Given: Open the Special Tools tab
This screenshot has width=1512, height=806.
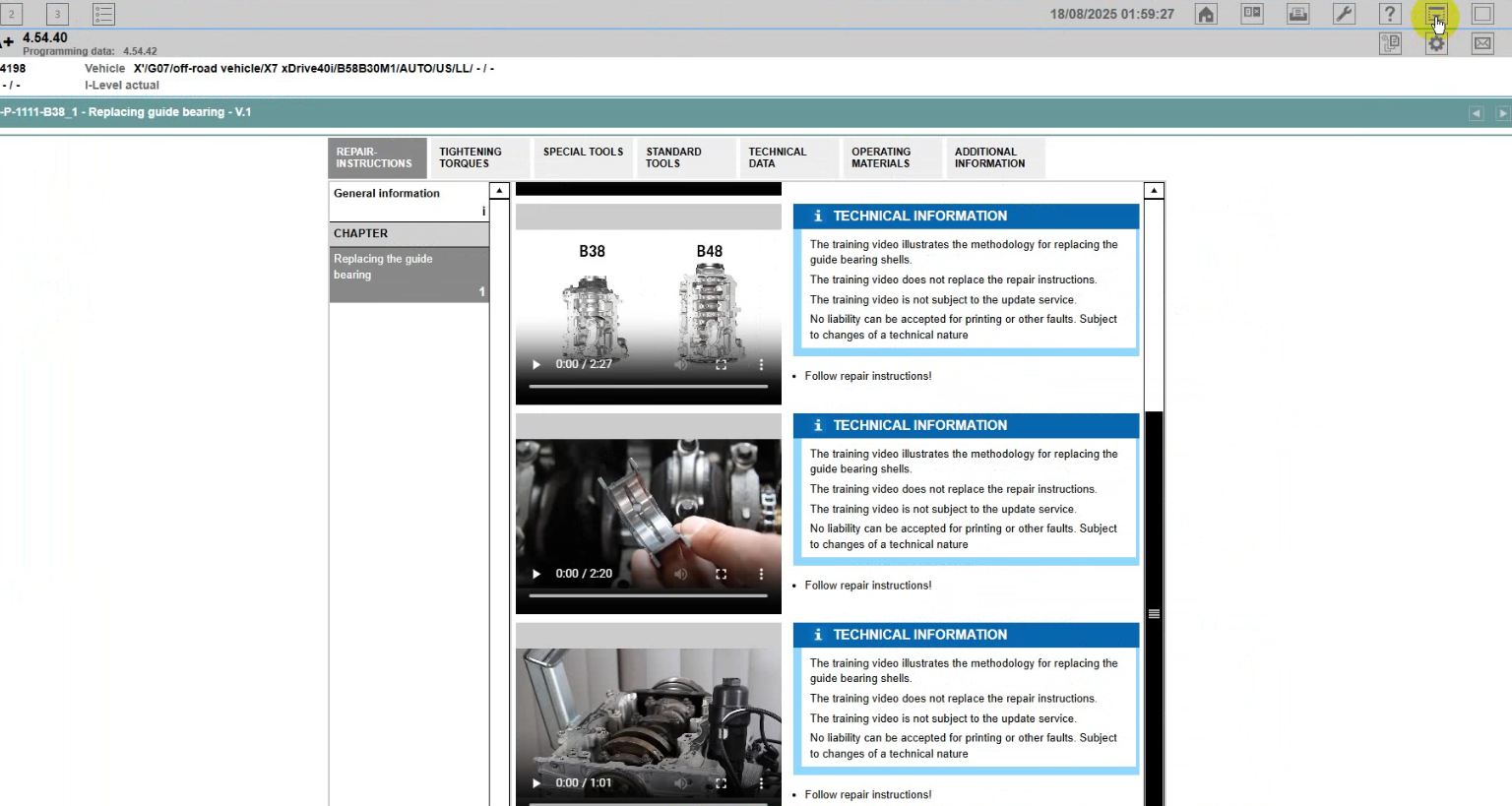Looking at the screenshot, I should click(583, 157).
